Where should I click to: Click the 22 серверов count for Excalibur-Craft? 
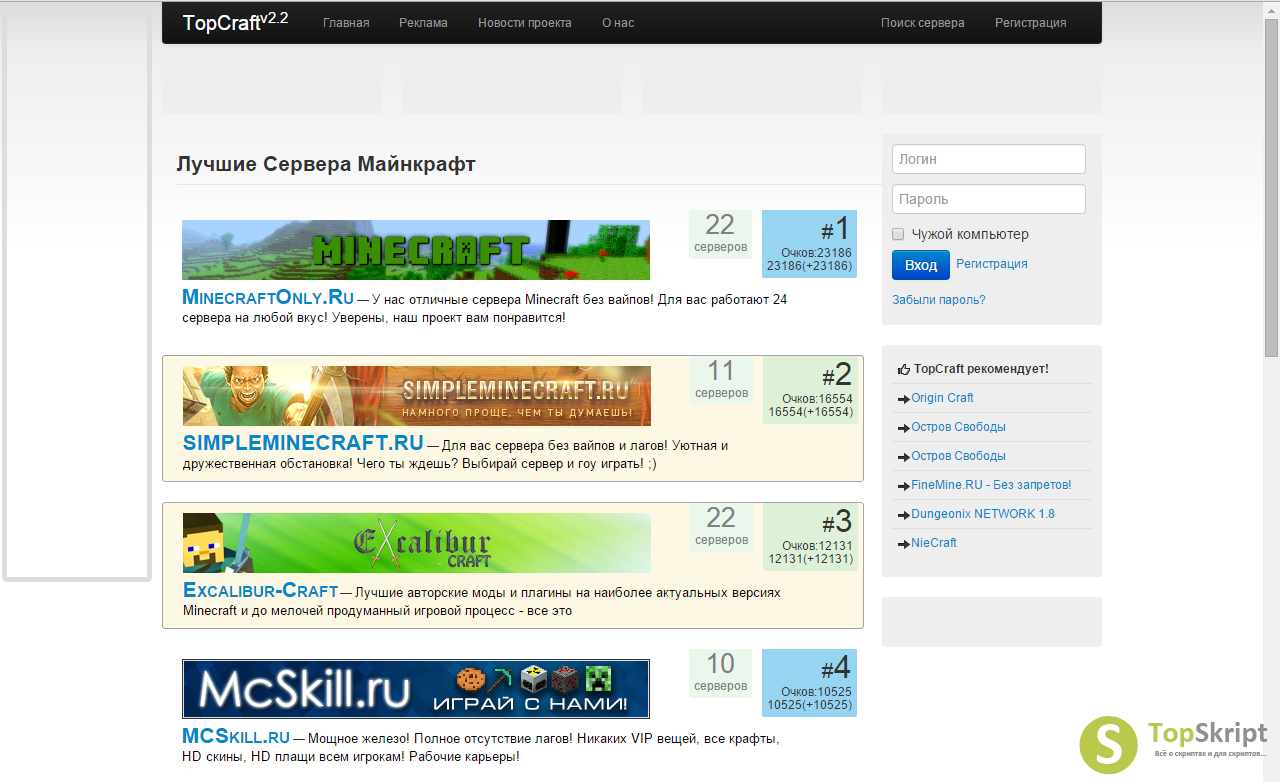point(721,527)
